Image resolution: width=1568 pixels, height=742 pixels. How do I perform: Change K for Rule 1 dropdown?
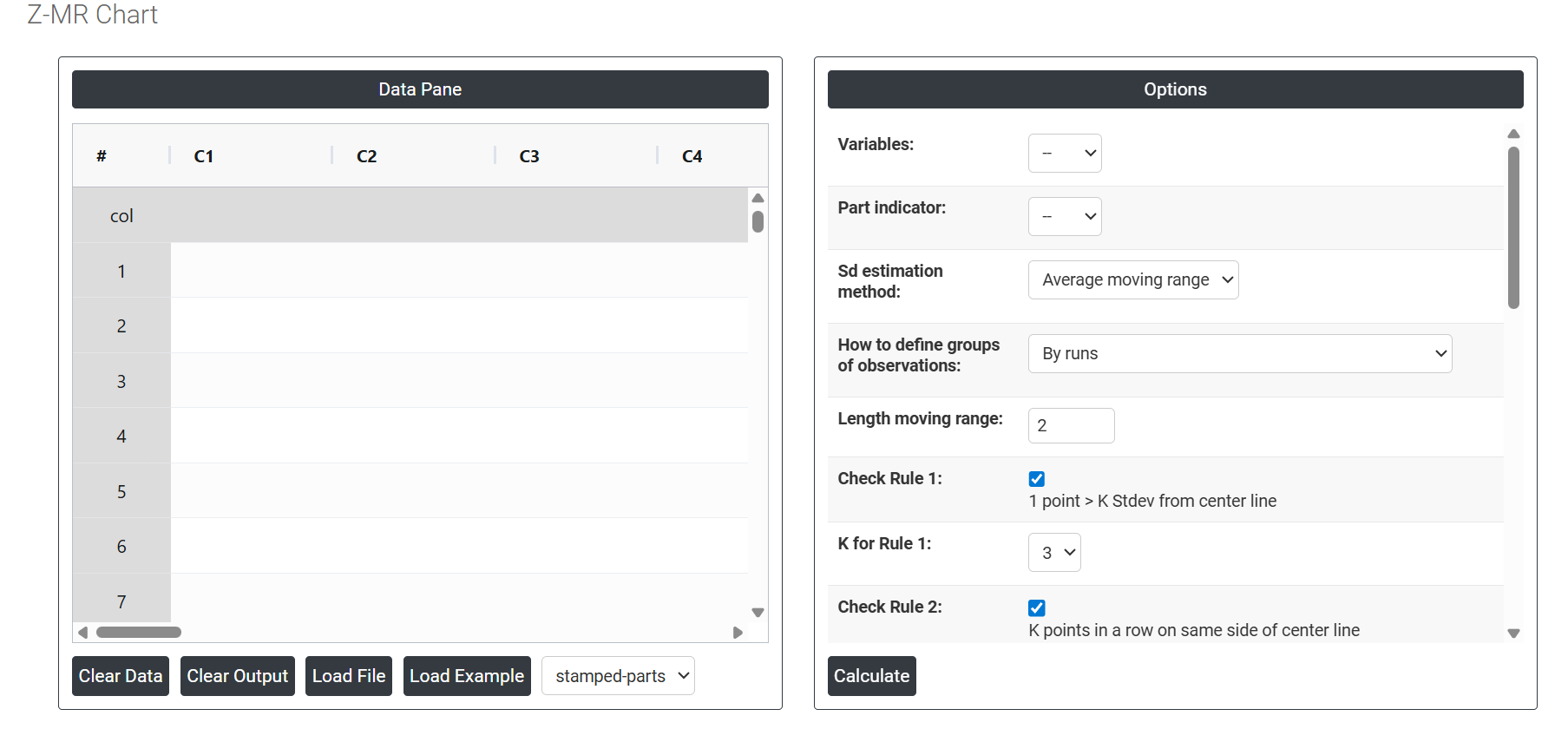point(1053,553)
